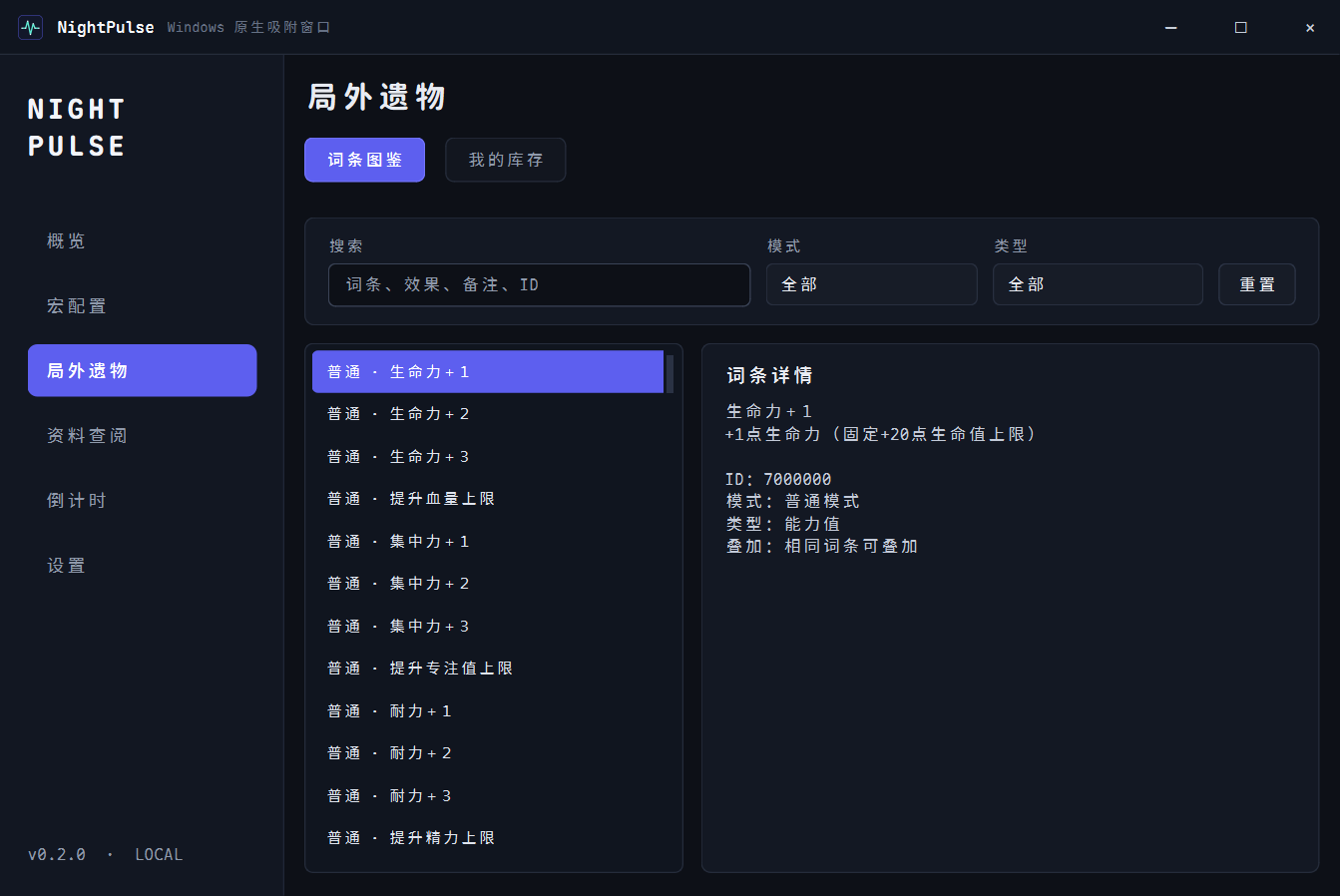
Task: Switch to the 倒计时 page
Action: click(143, 500)
